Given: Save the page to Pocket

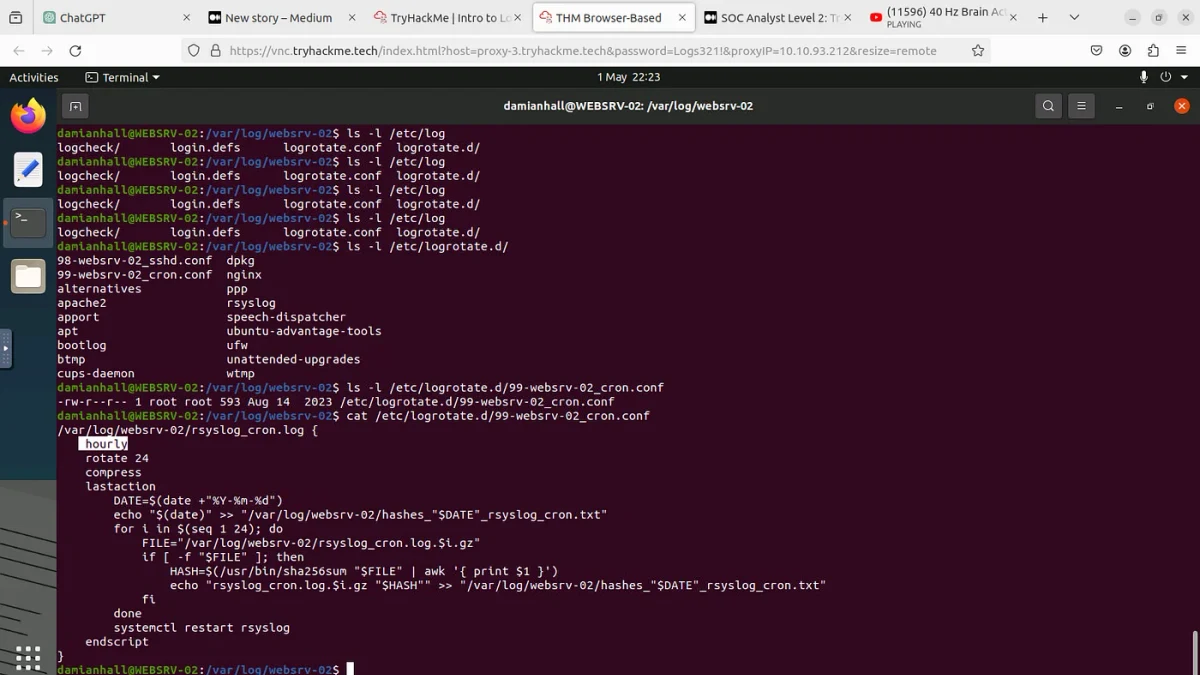Looking at the screenshot, I should coord(1097,51).
